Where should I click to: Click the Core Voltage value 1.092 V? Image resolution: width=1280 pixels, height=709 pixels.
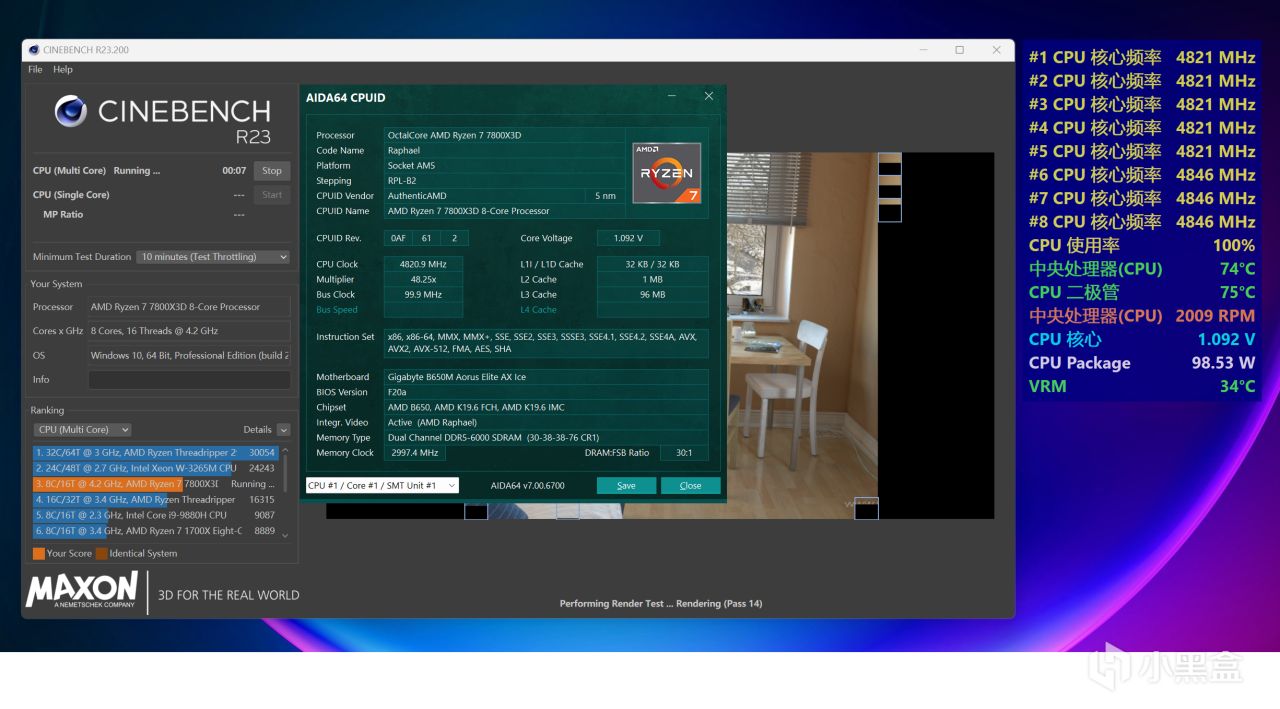pyautogui.click(x=628, y=238)
